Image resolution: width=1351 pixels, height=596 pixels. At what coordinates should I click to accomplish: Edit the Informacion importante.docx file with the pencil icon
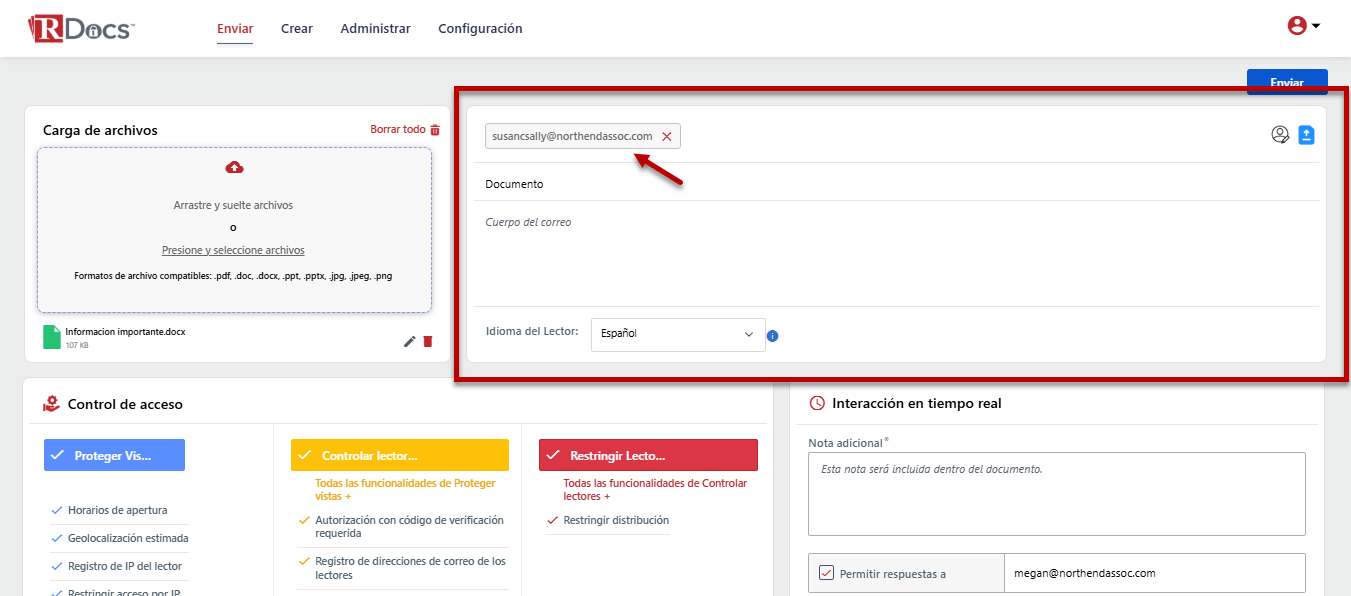[x=409, y=341]
